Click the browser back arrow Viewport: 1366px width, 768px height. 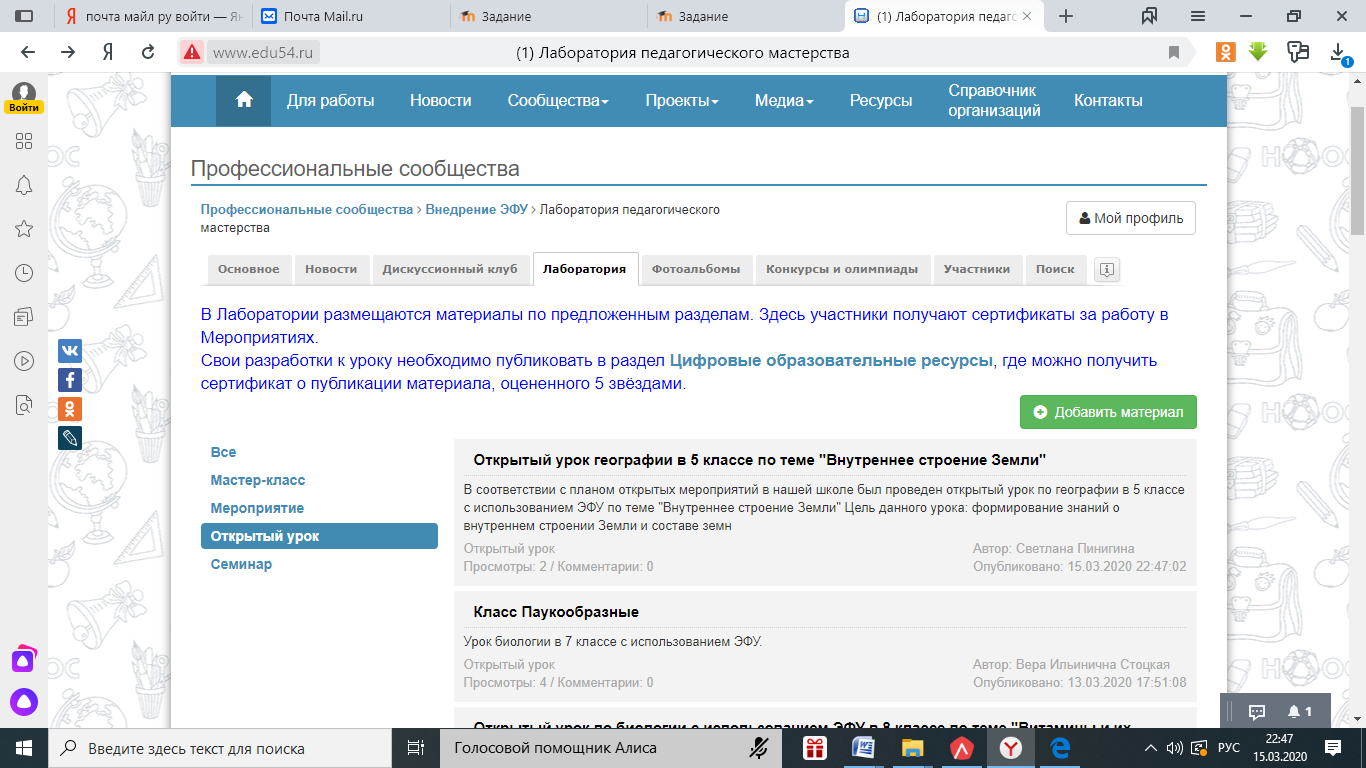28,53
